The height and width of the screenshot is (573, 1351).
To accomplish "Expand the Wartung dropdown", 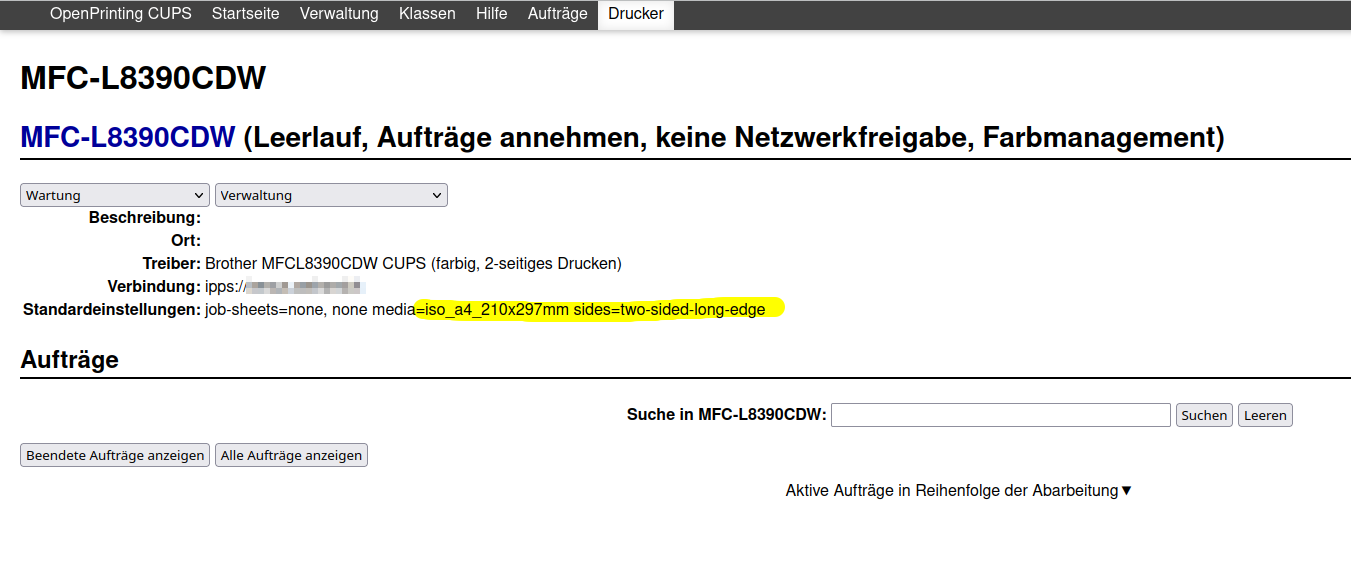I will [115, 195].
